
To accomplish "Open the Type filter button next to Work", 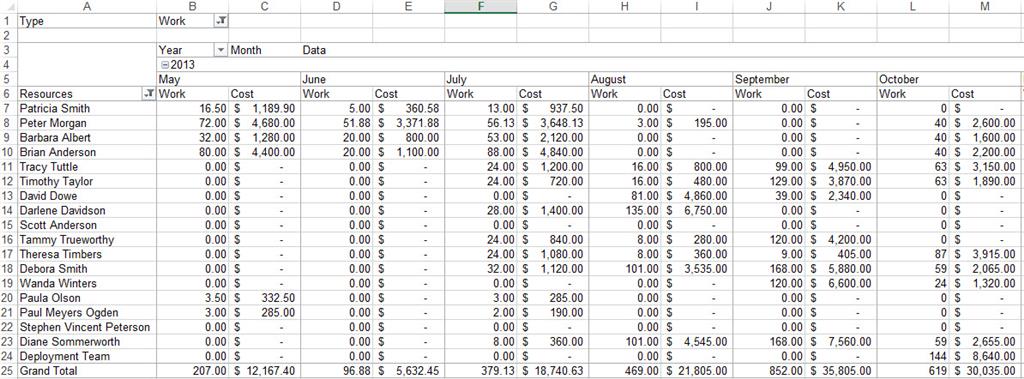I will click(x=221, y=21).
